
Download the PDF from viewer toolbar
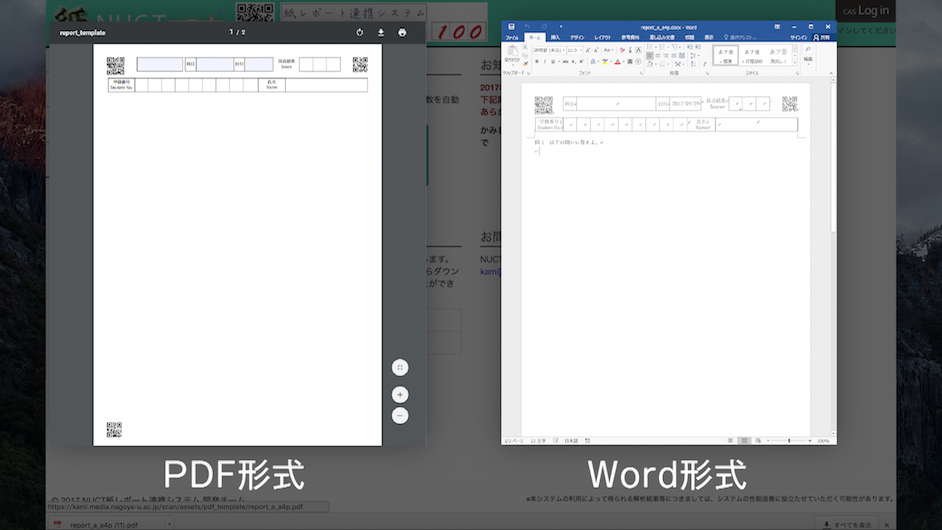(381, 32)
